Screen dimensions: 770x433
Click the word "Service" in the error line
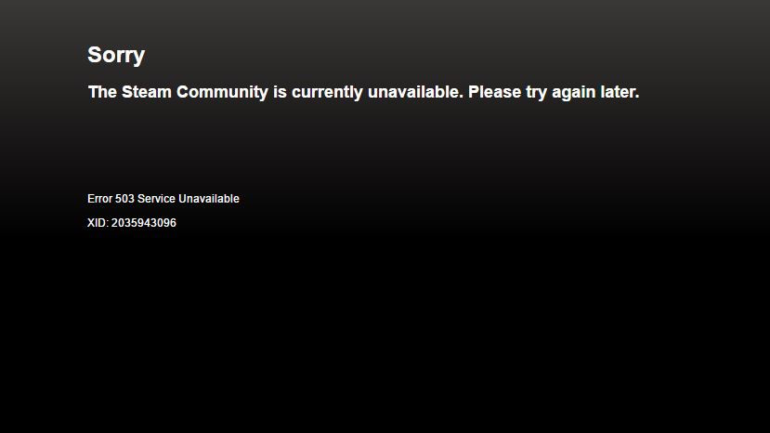tap(156, 199)
